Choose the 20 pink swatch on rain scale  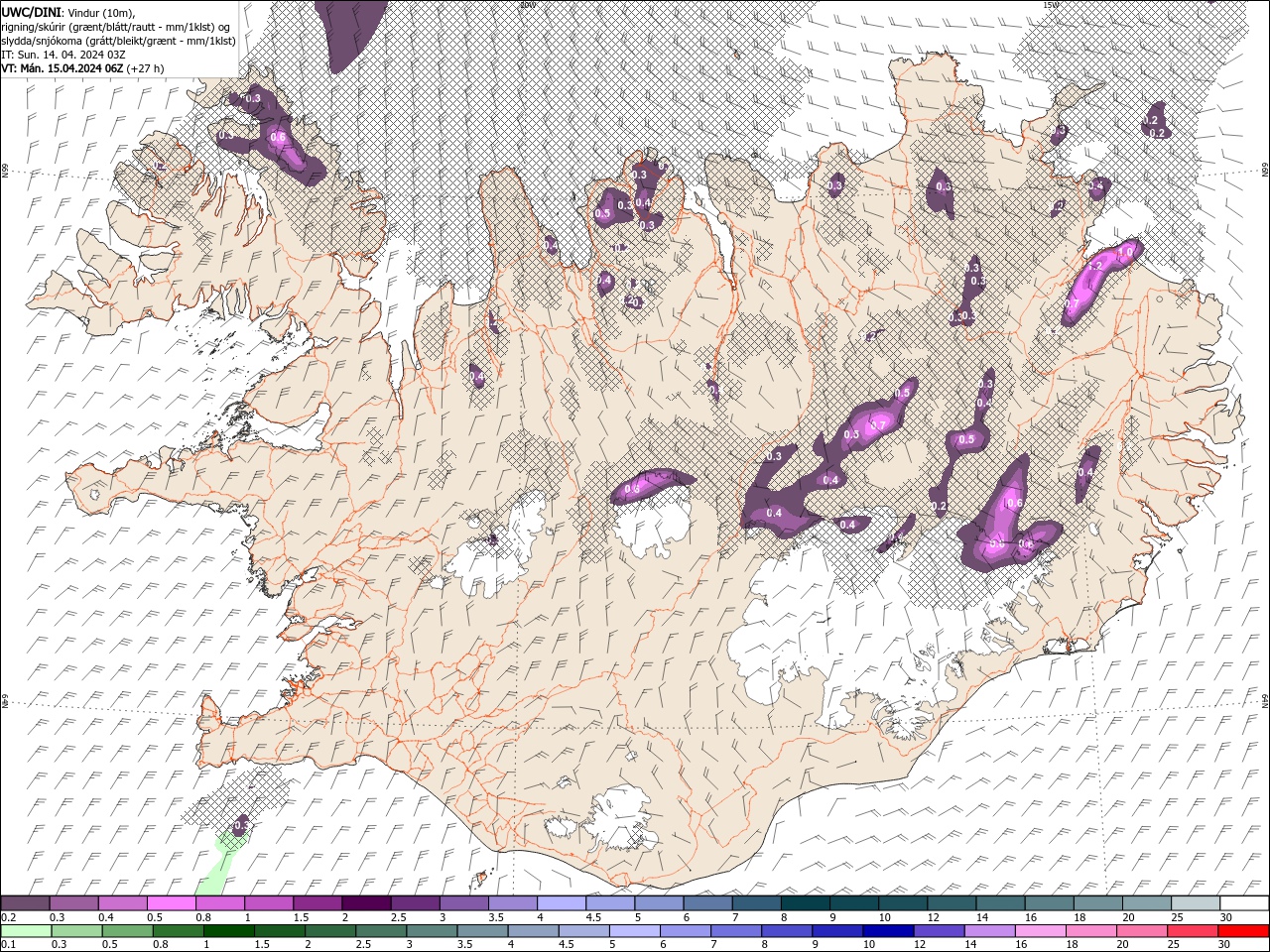click(x=1141, y=931)
